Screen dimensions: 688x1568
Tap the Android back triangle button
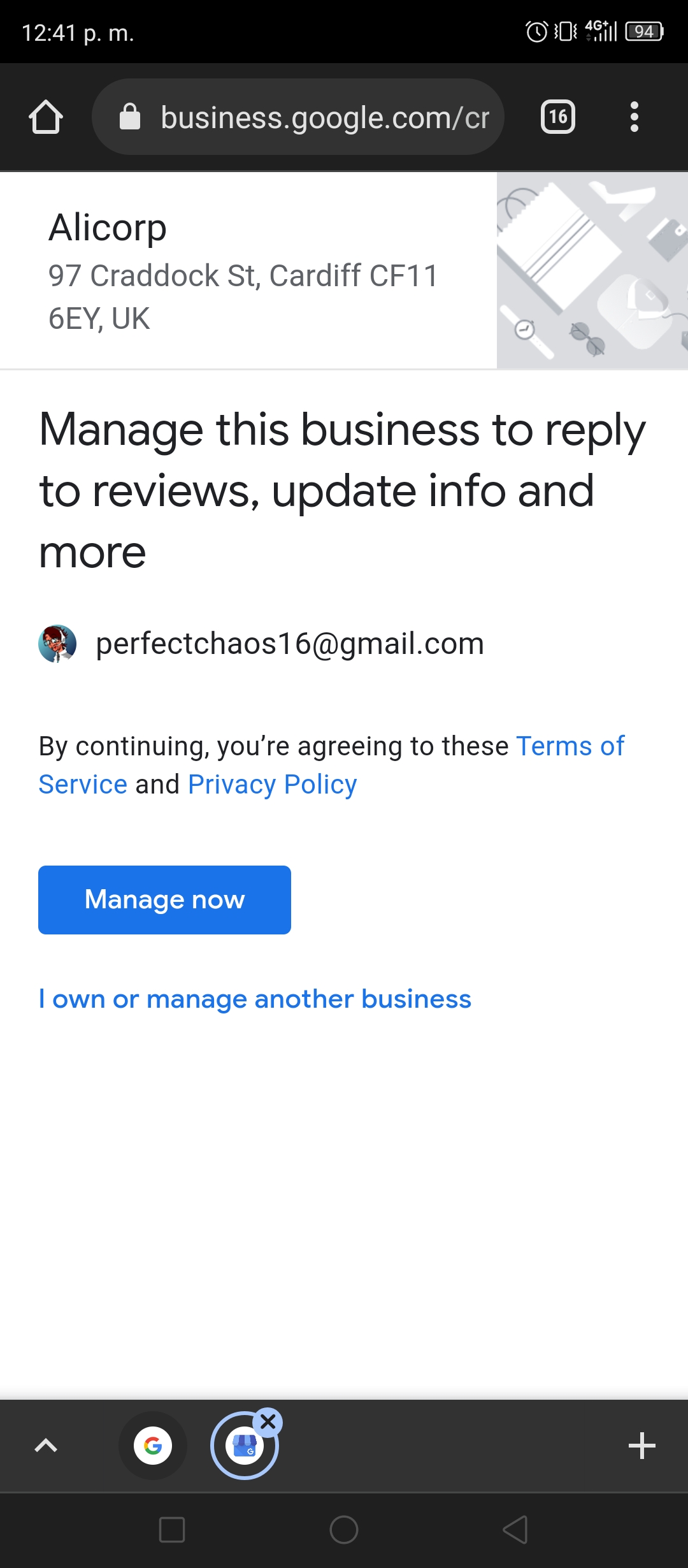coord(515,1530)
